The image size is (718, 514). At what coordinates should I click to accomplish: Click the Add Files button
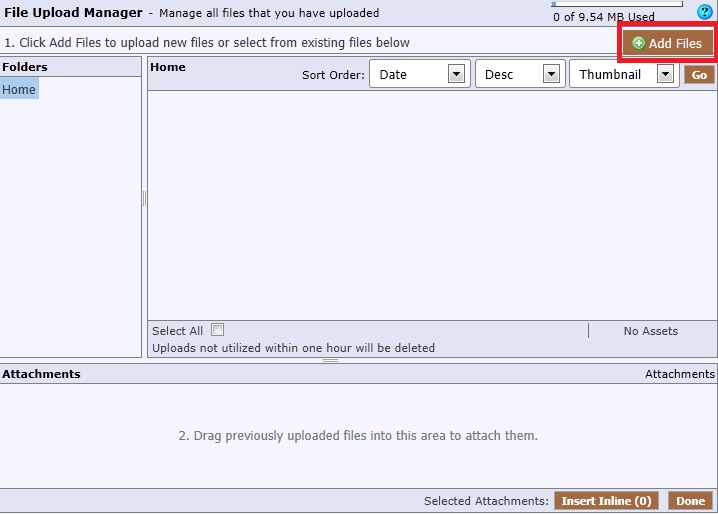click(667, 44)
